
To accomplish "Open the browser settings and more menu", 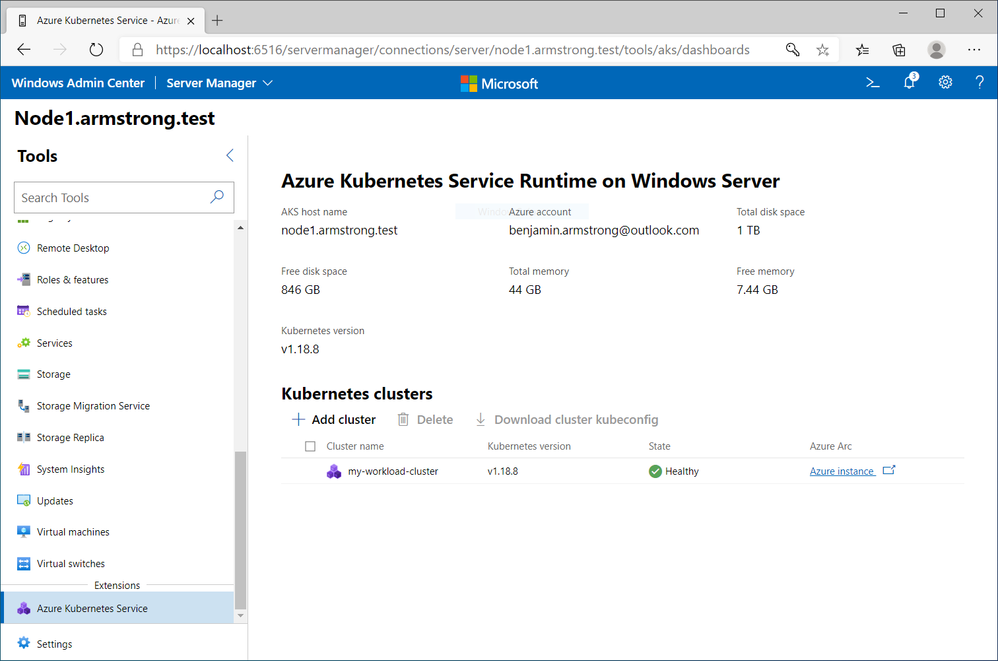I will [974, 49].
